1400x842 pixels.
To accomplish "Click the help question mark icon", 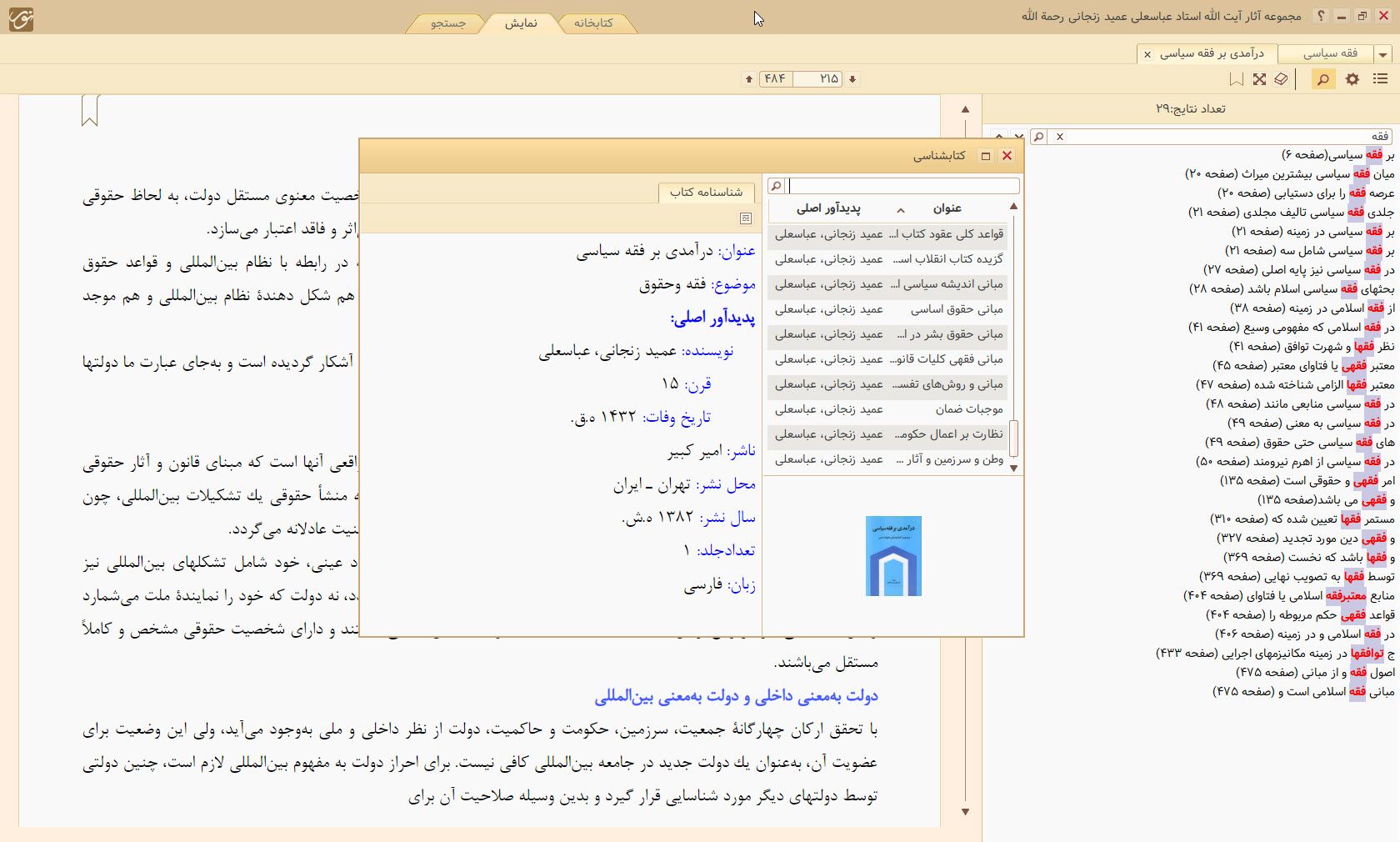I will click(1321, 16).
